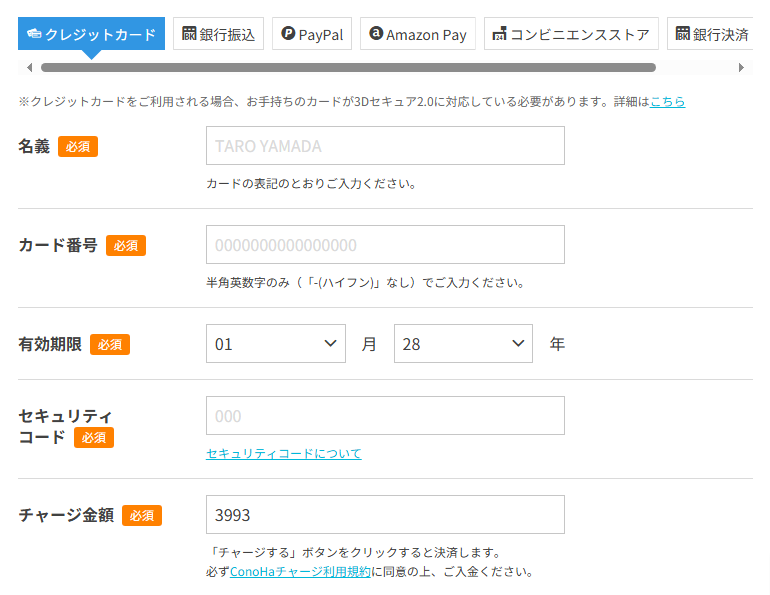
Task: Click the credit card icon in first tab
Action: click(34, 35)
